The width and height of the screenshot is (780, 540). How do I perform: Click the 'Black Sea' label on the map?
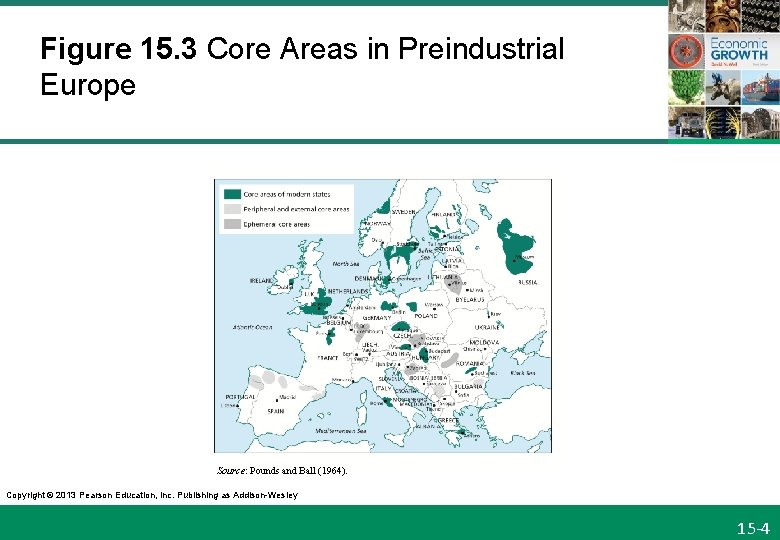coord(523,372)
